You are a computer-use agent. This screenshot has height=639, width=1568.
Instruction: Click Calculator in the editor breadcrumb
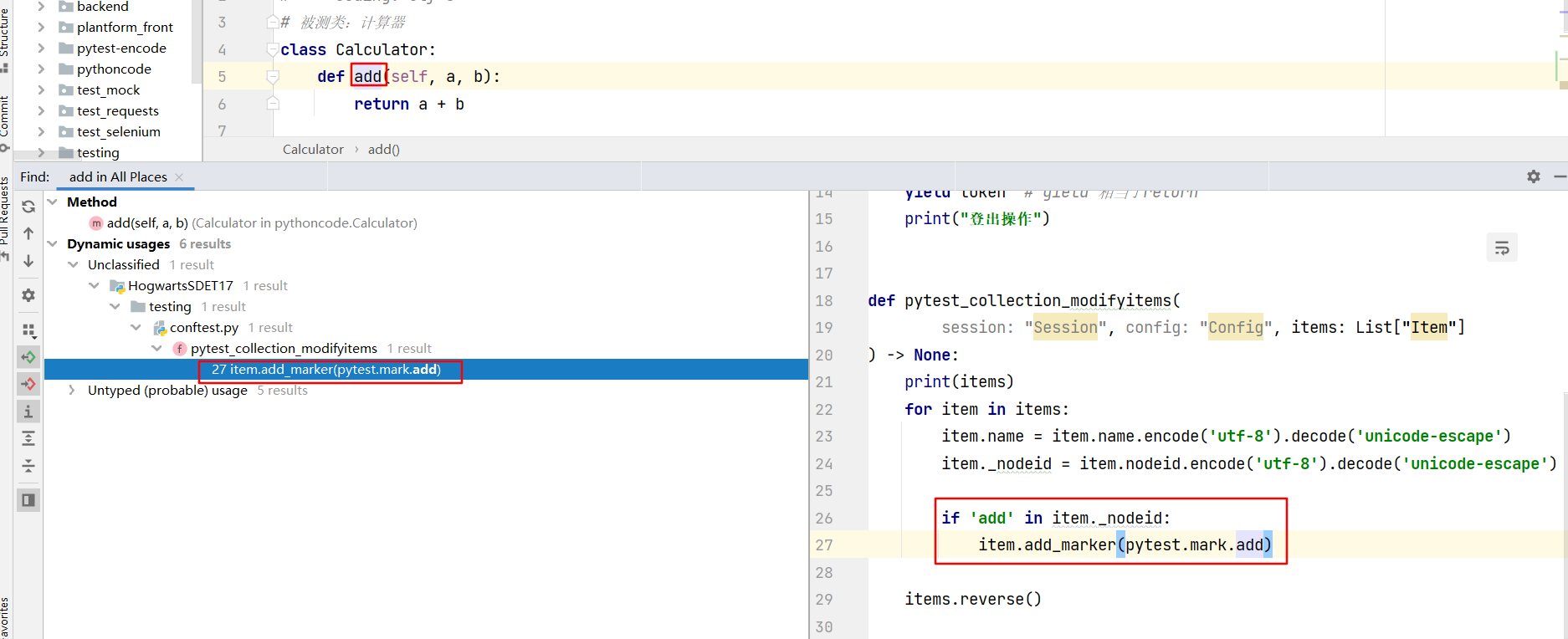tap(313, 150)
